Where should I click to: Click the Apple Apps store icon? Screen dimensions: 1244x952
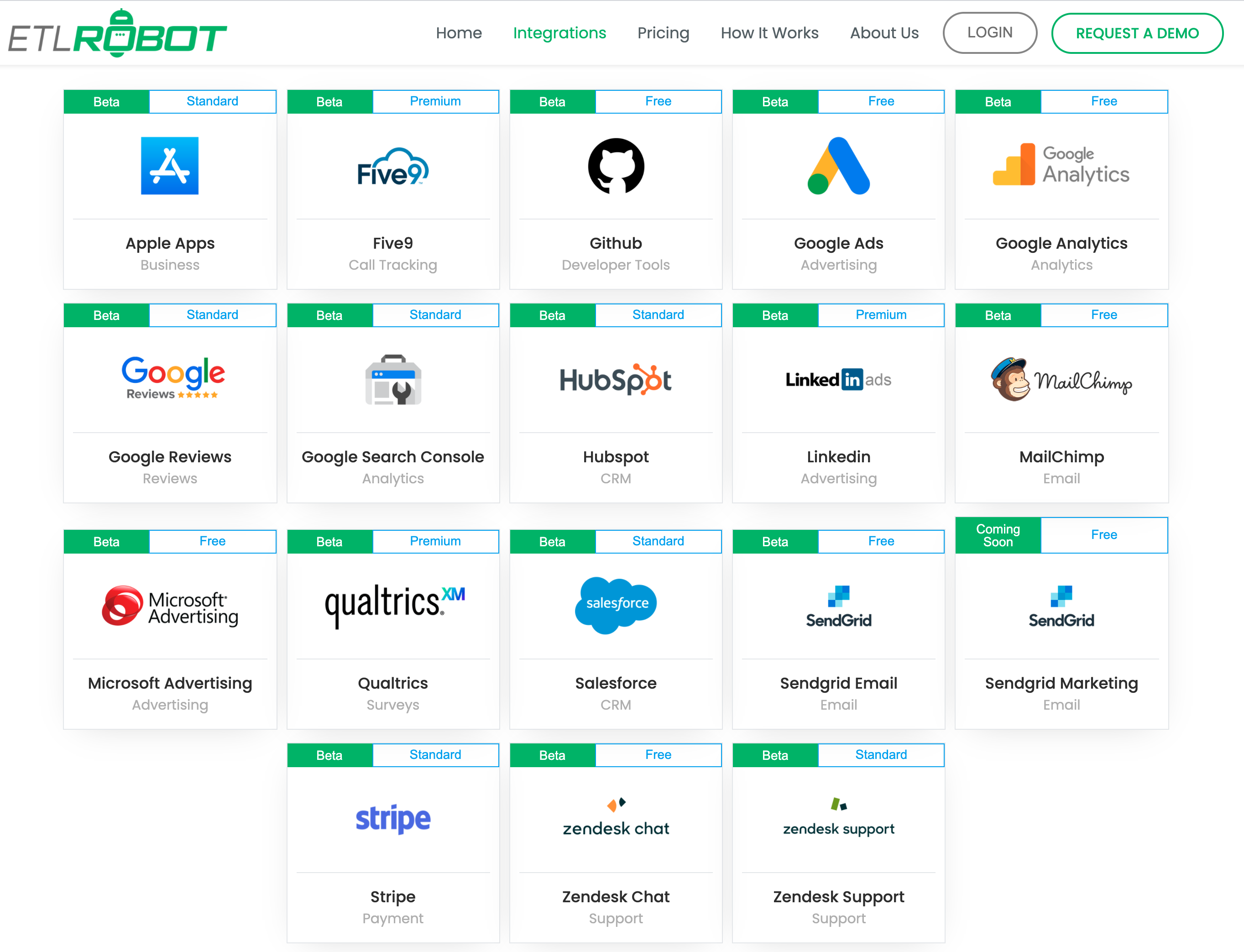pos(169,166)
